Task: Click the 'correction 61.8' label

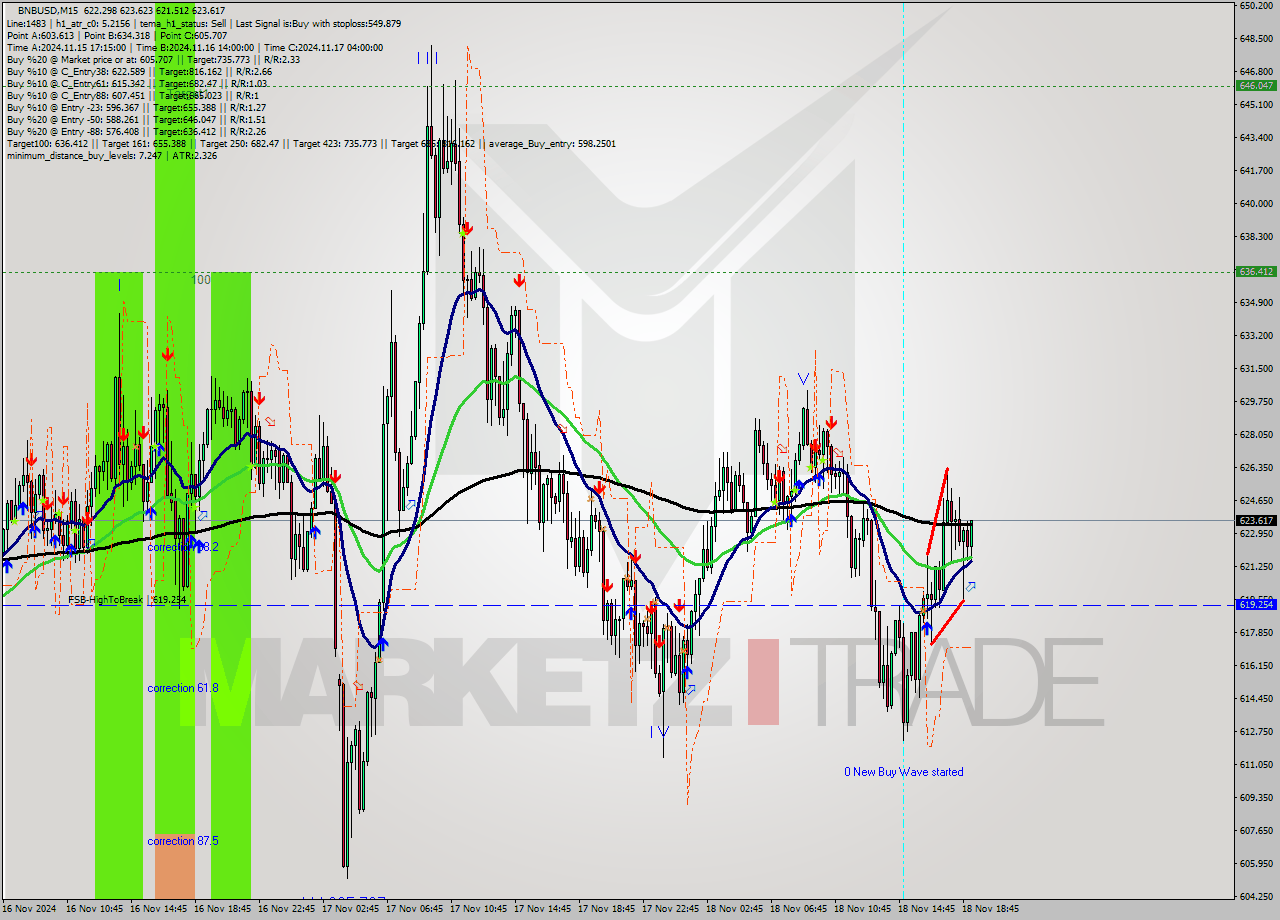Action: pyautogui.click(x=182, y=688)
